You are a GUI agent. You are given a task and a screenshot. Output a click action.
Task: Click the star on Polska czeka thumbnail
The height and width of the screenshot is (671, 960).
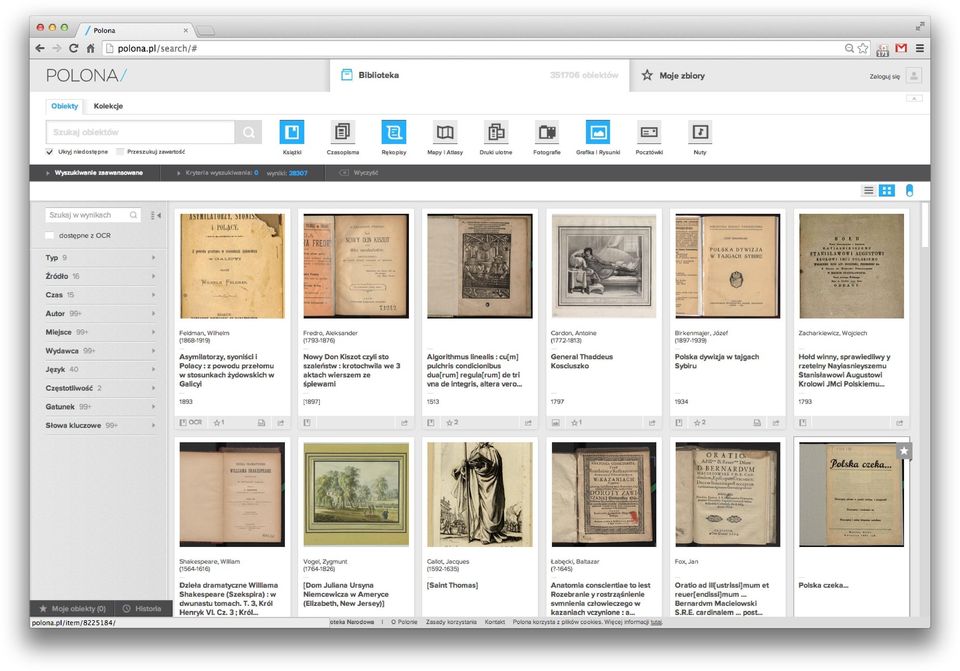(x=904, y=451)
